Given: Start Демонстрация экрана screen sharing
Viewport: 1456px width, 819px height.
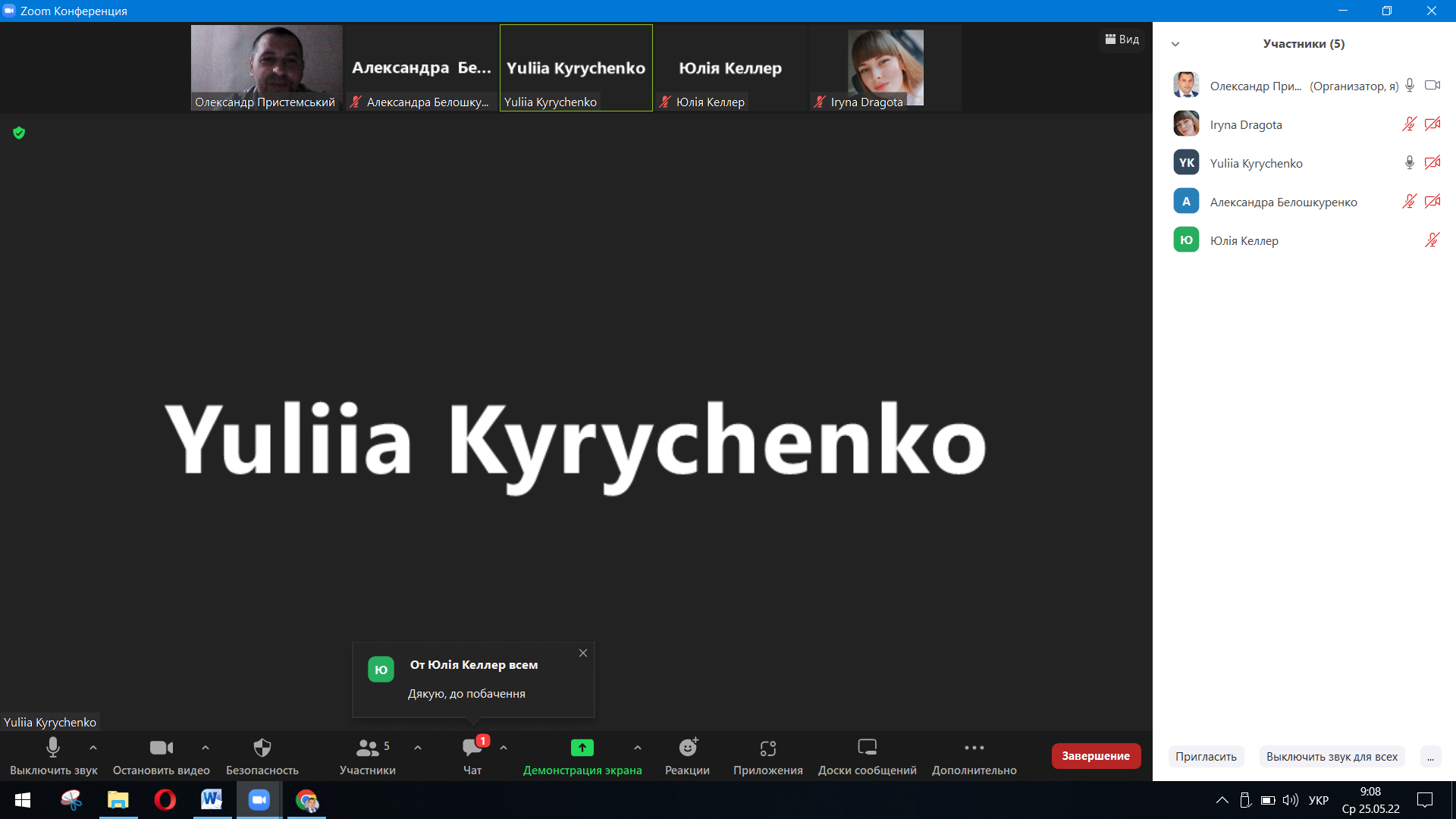Looking at the screenshot, I should 582,756.
